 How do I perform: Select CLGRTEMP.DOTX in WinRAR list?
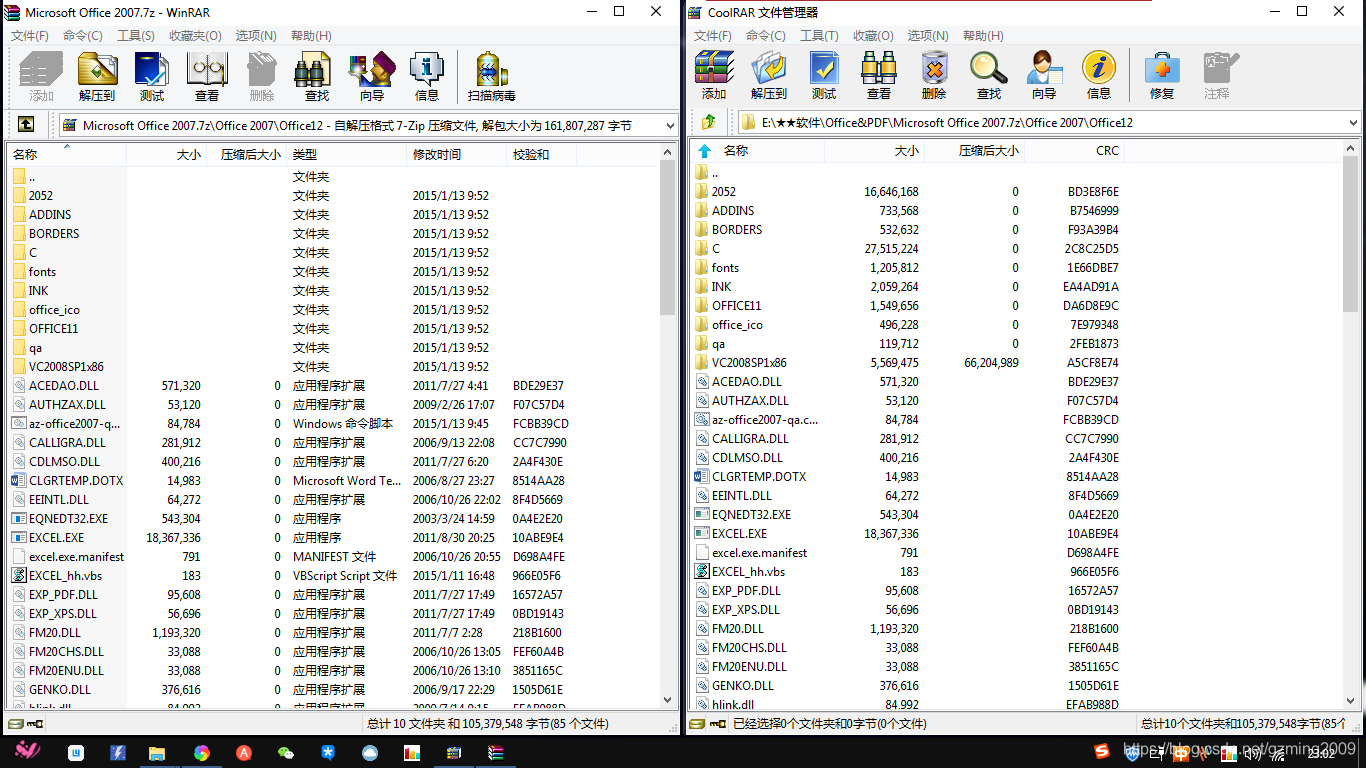pyautogui.click(x=76, y=481)
